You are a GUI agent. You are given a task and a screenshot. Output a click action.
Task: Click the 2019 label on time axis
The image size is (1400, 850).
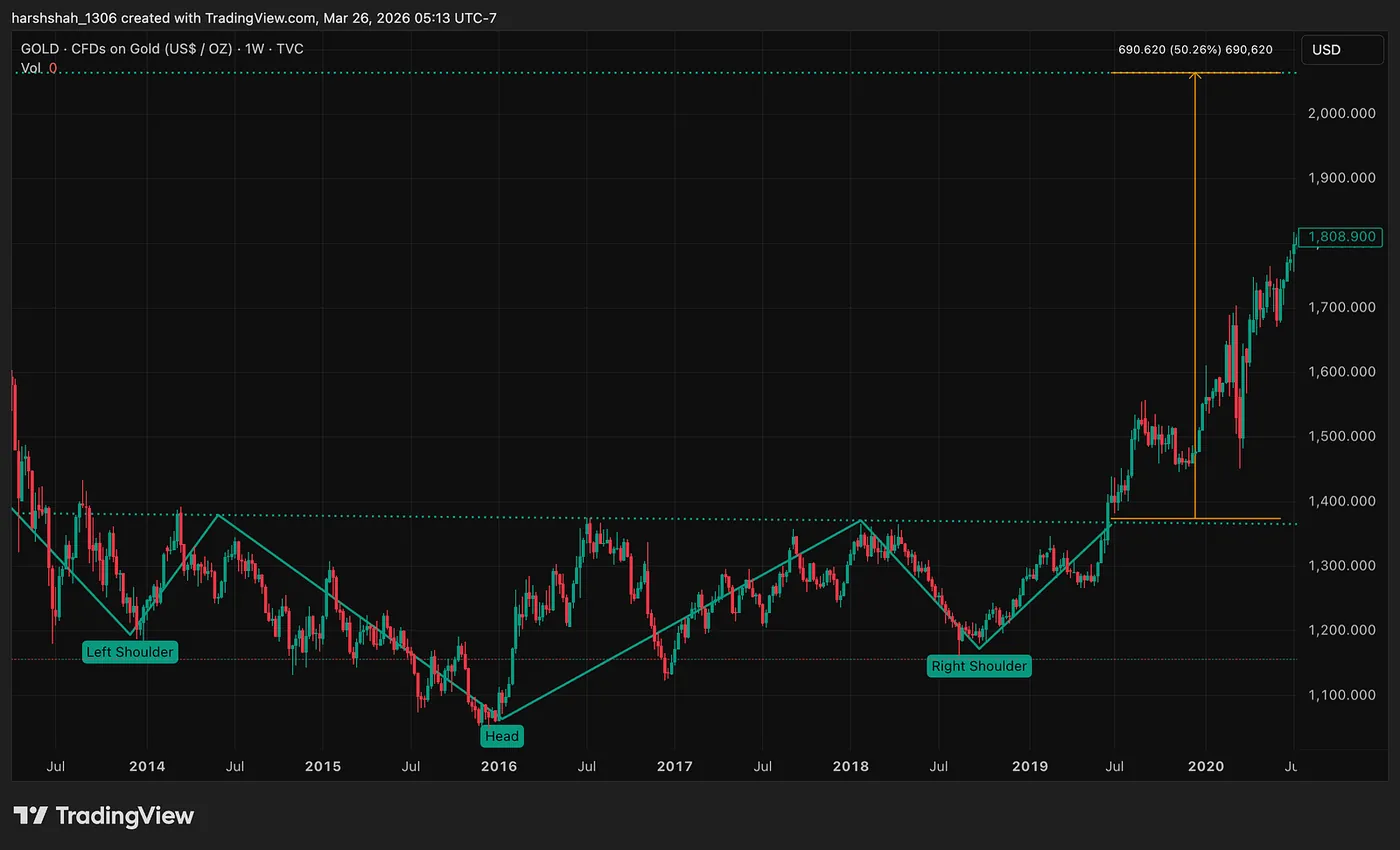(x=1030, y=766)
